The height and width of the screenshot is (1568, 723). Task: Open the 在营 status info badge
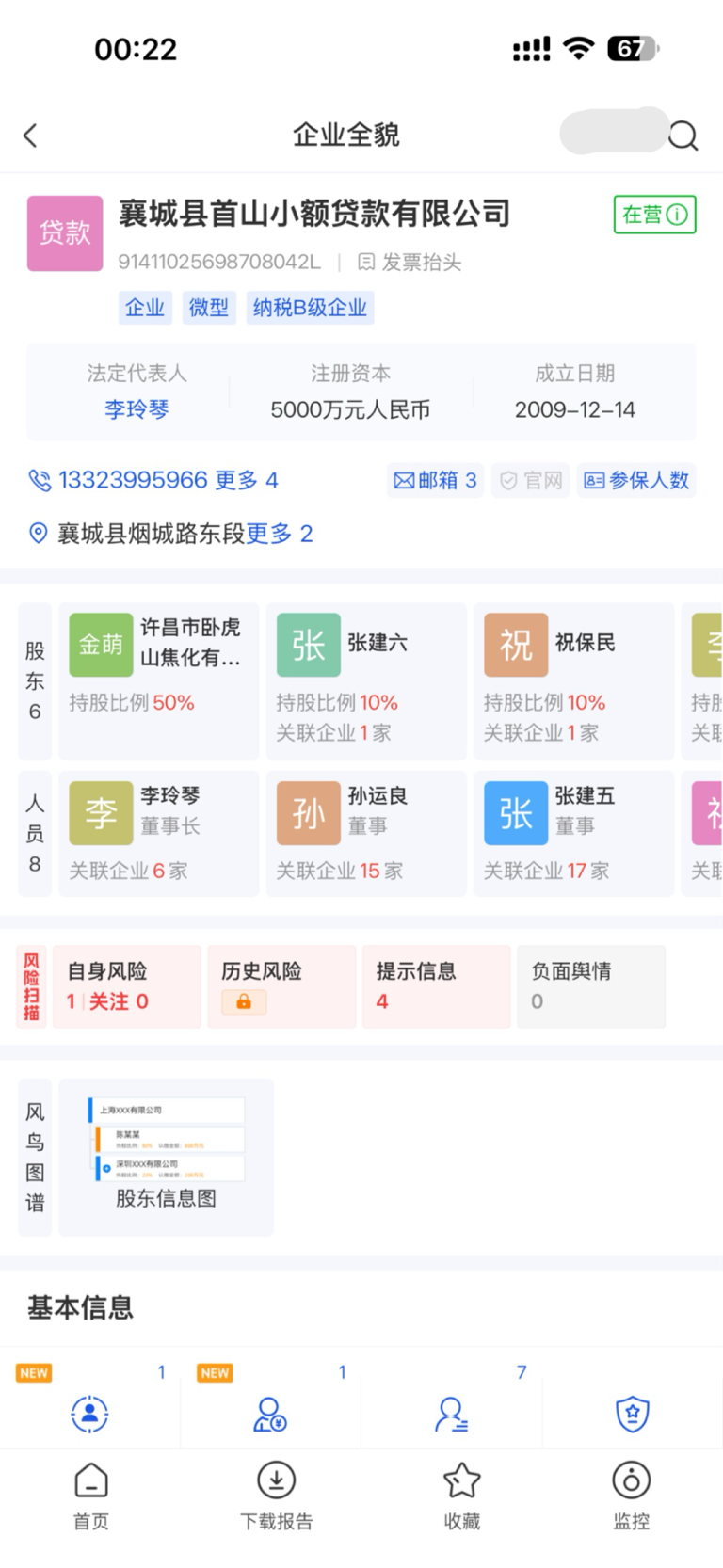point(655,215)
